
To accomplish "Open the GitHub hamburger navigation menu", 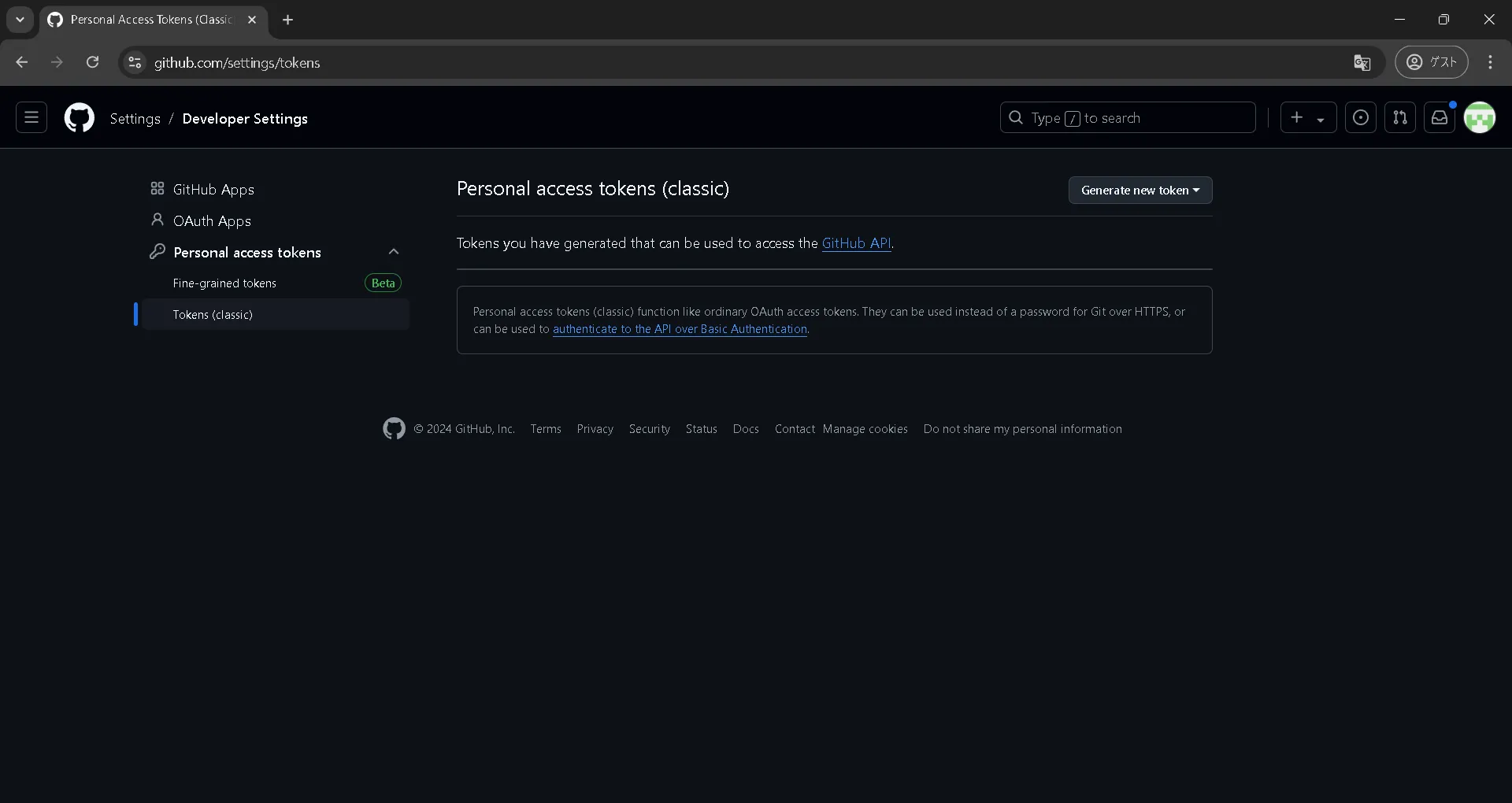I will point(31,118).
